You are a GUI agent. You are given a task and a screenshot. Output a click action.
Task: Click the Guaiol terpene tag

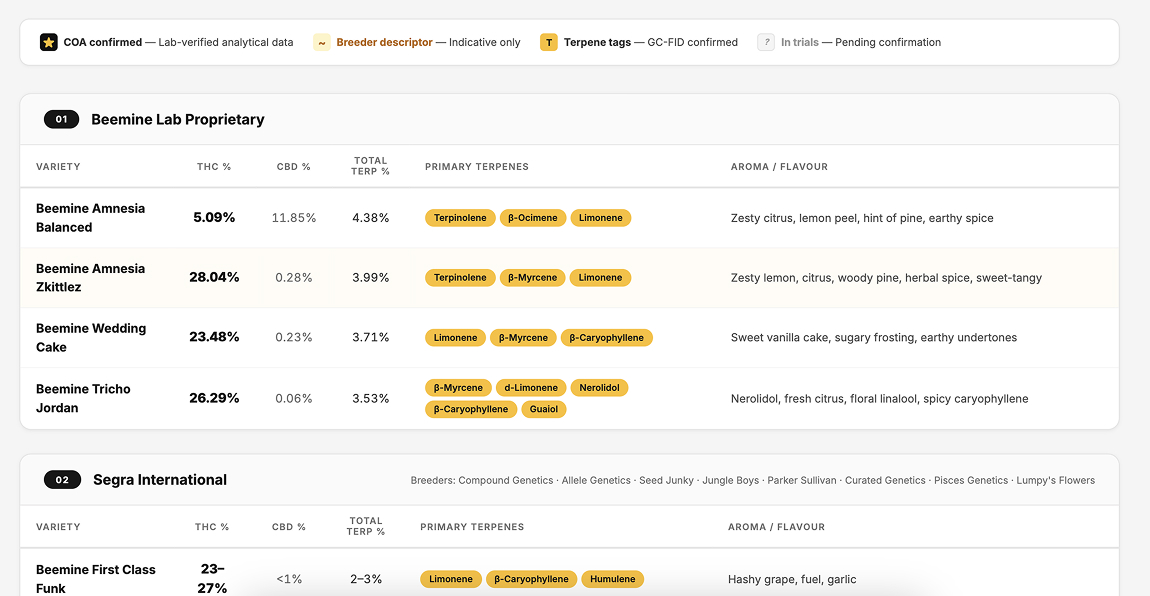[x=543, y=409]
